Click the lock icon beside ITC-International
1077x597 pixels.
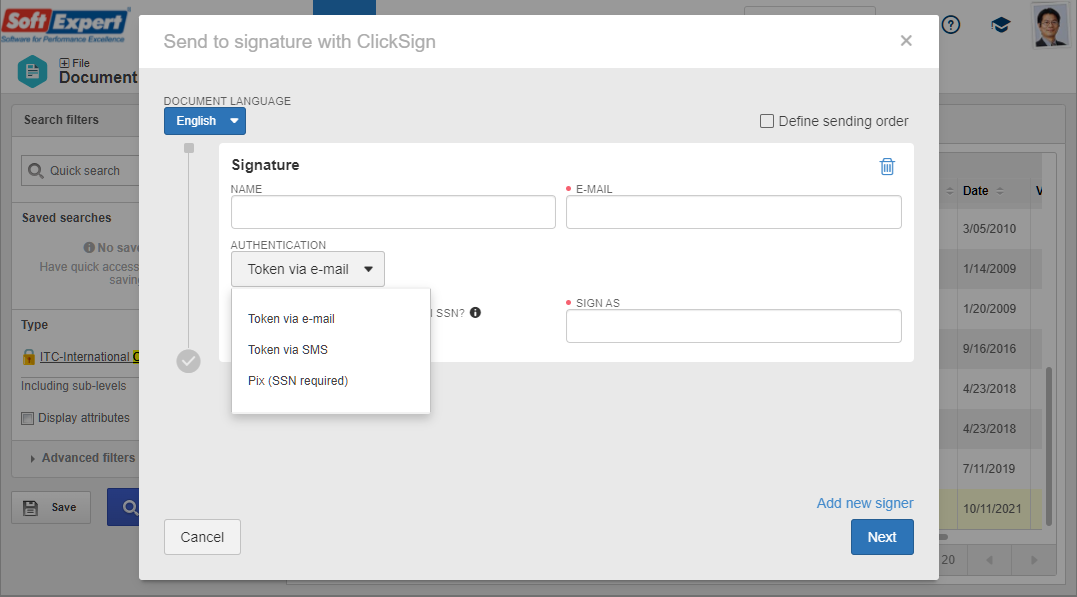pyautogui.click(x=29, y=357)
